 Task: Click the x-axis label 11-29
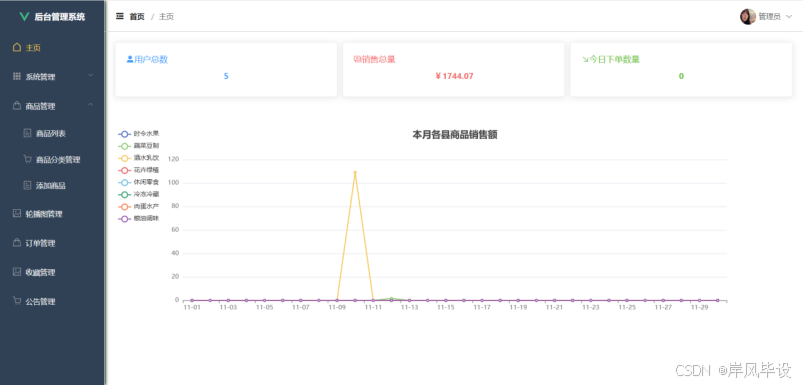(x=699, y=308)
